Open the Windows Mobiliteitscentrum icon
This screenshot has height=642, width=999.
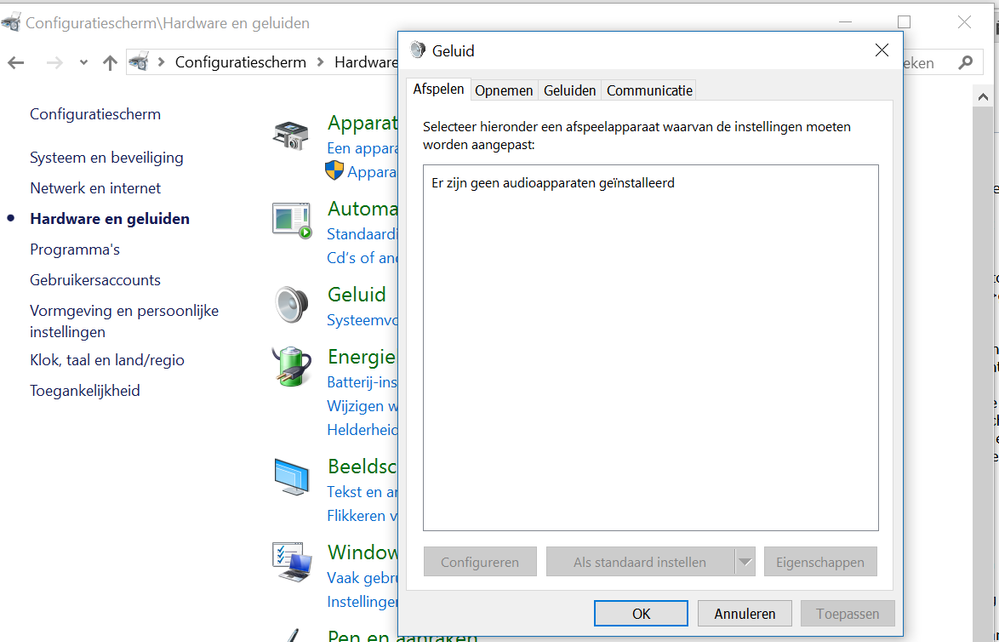point(292,562)
